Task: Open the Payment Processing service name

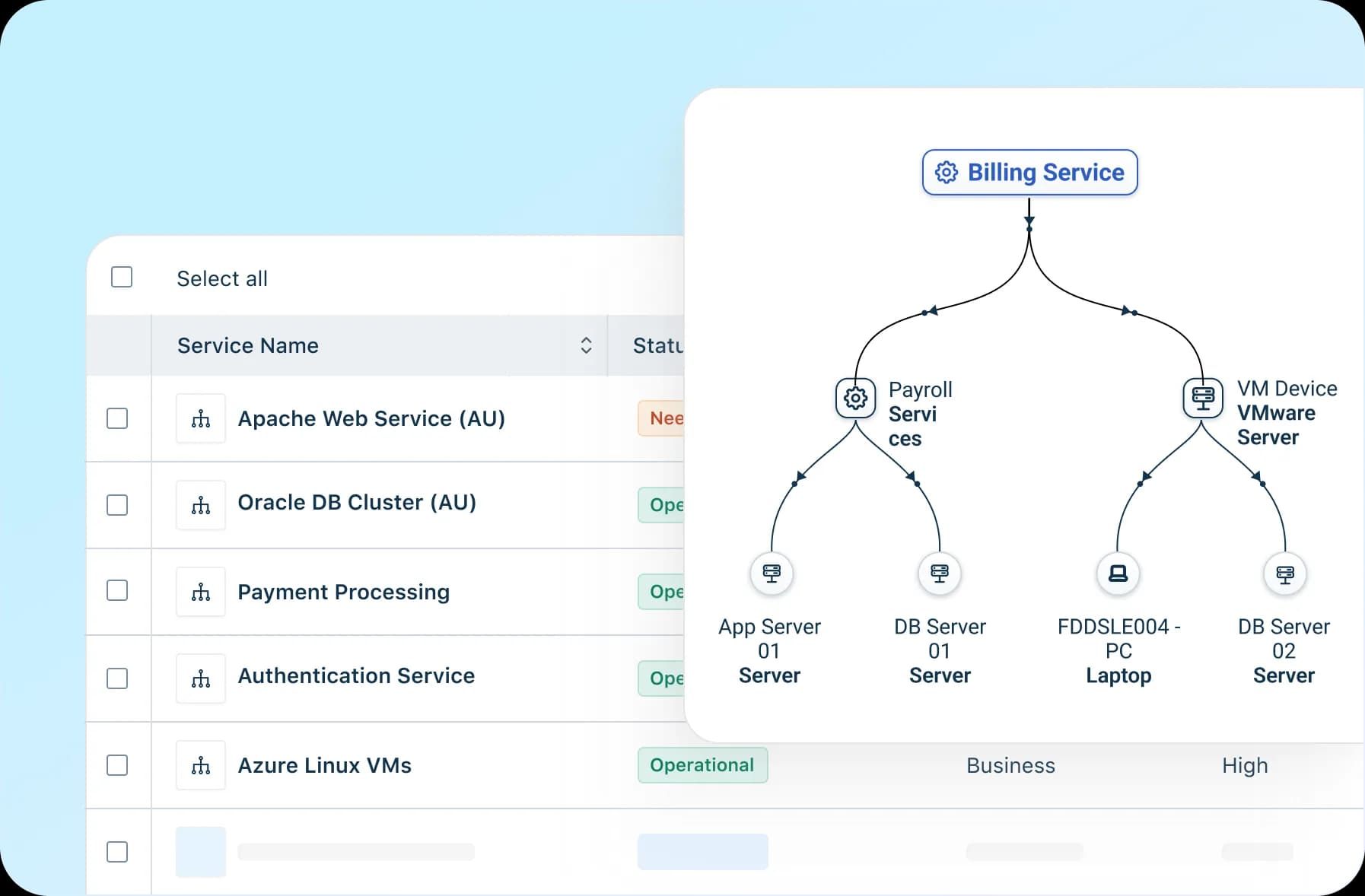Action: coord(344,592)
